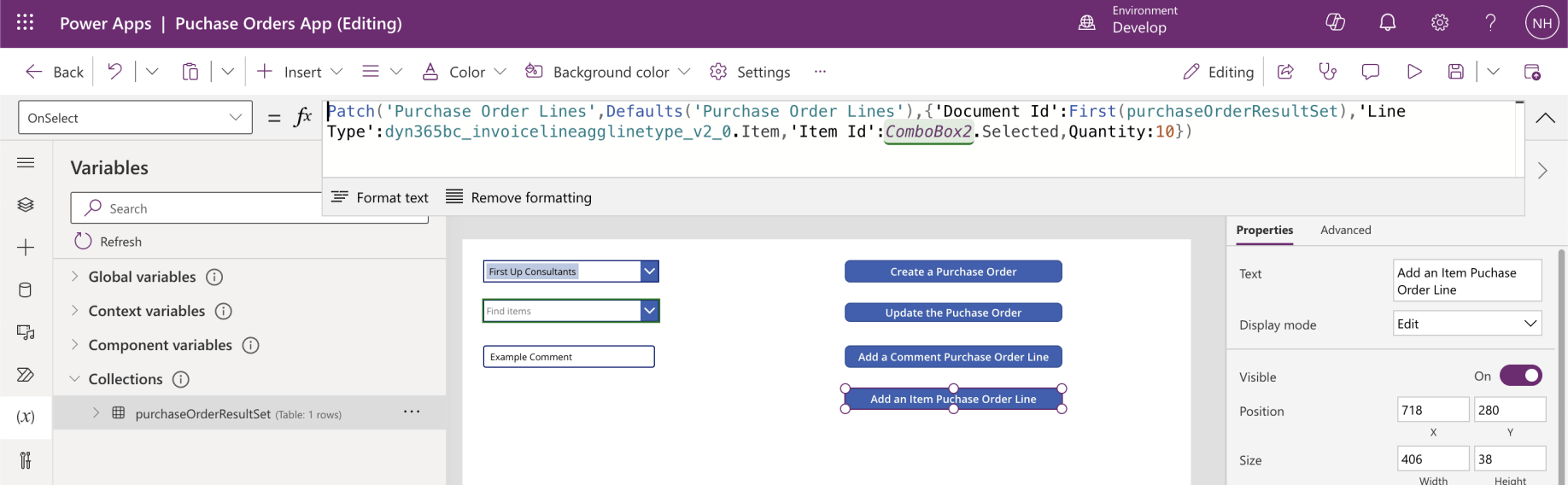Click Remove formatting
The width and height of the screenshot is (1568, 485).
[518, 197]
